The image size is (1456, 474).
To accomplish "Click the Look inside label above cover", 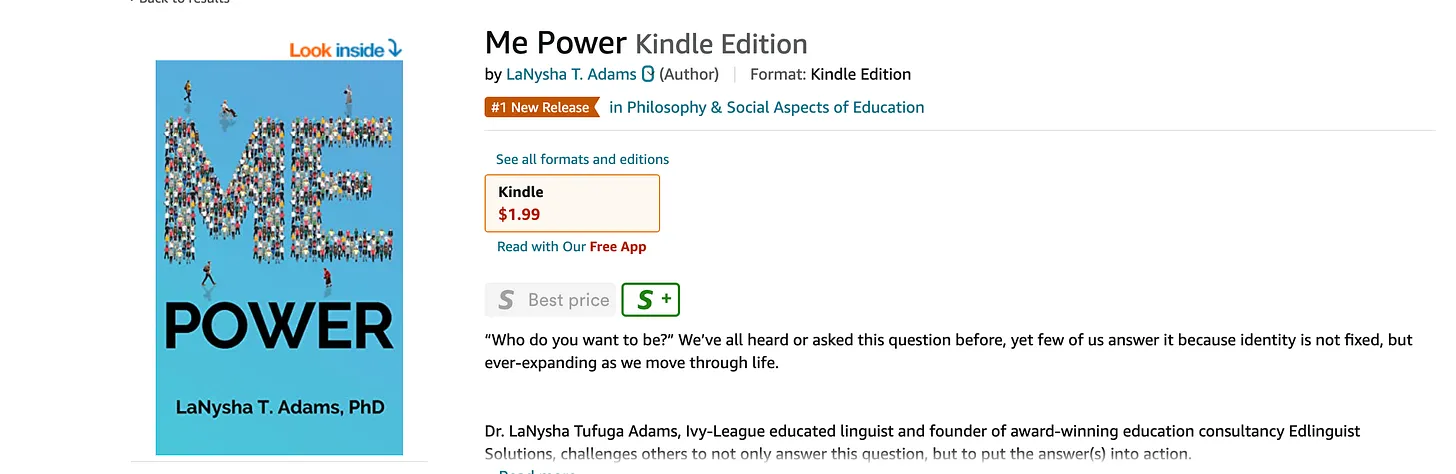I will tap(338, 50).
